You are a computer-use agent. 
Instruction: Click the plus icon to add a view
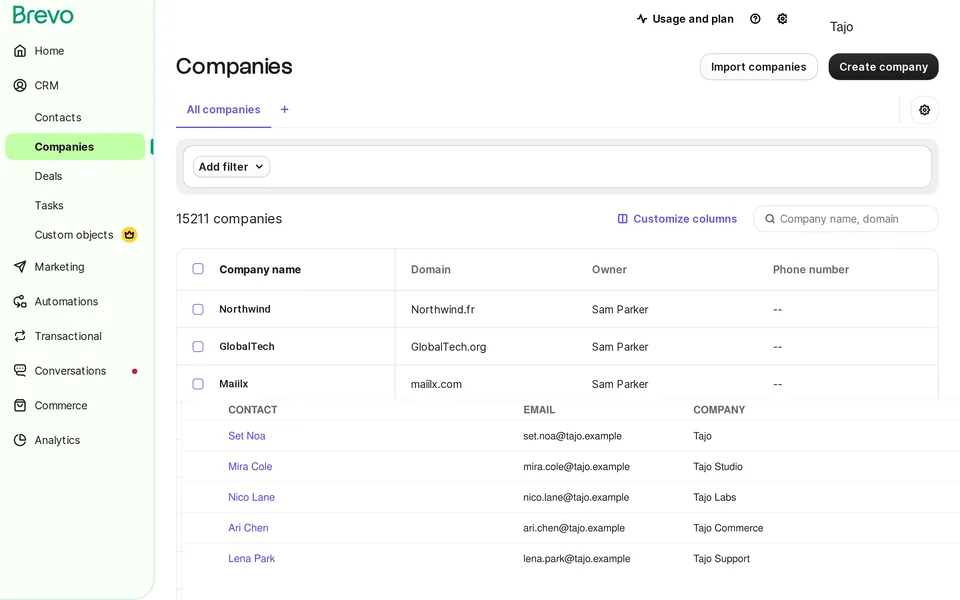pos(284,109)
